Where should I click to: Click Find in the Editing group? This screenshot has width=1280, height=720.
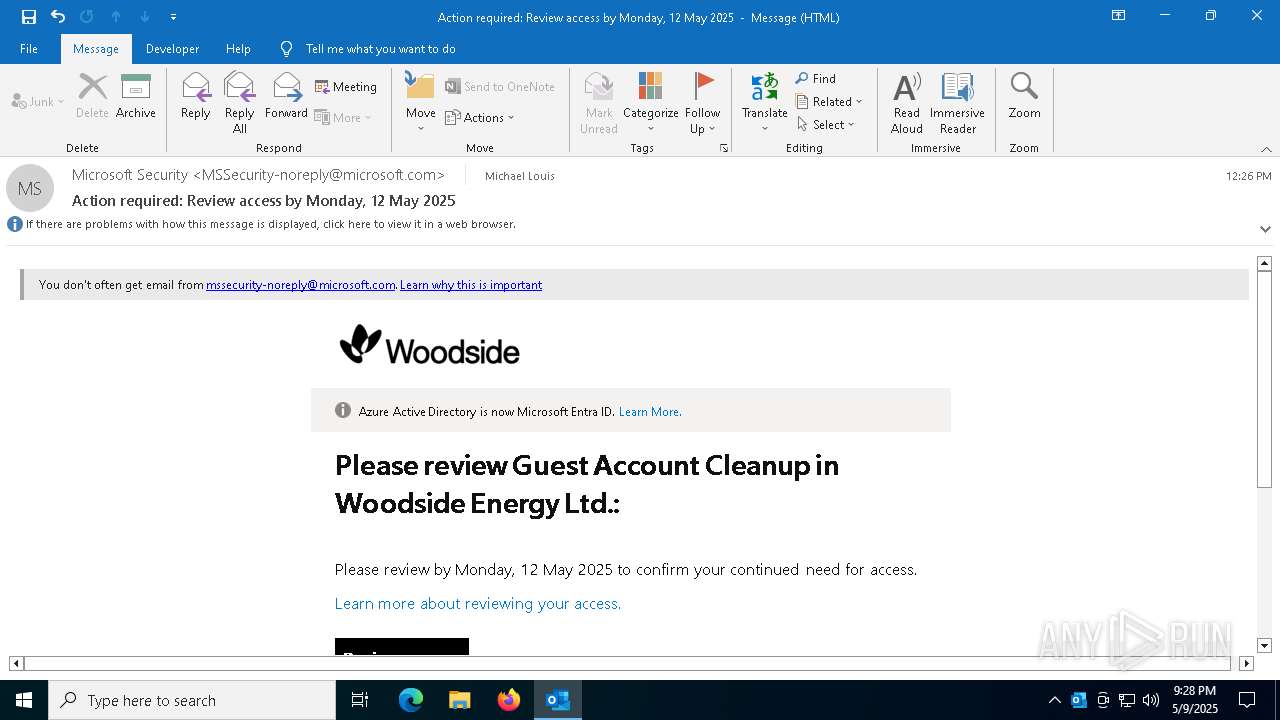pyautogui.click(x=816, y=78)
